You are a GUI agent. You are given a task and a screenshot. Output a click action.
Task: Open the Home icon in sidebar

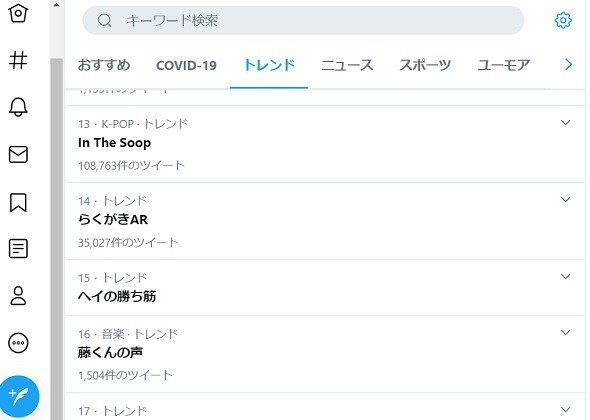click(18, 13)
